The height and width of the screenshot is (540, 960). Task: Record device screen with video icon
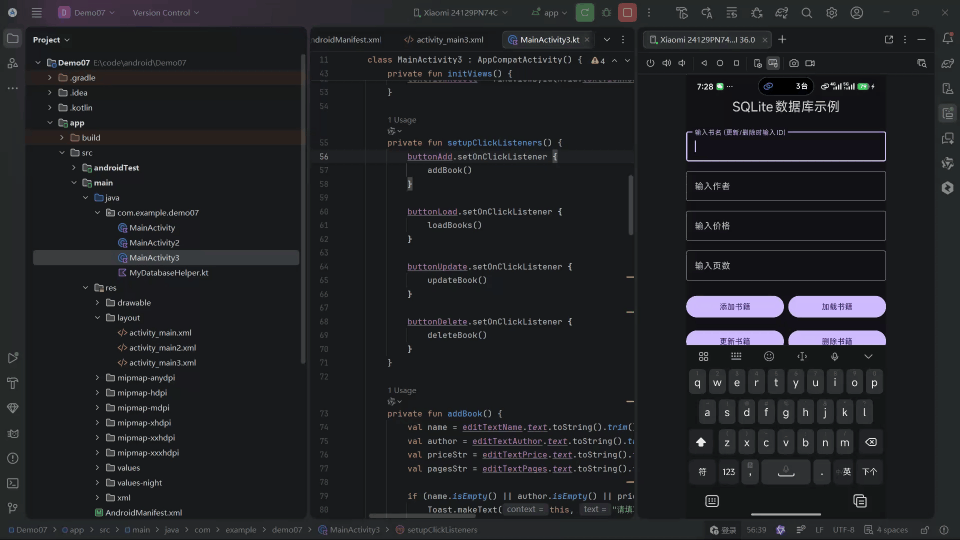(810, 63)
